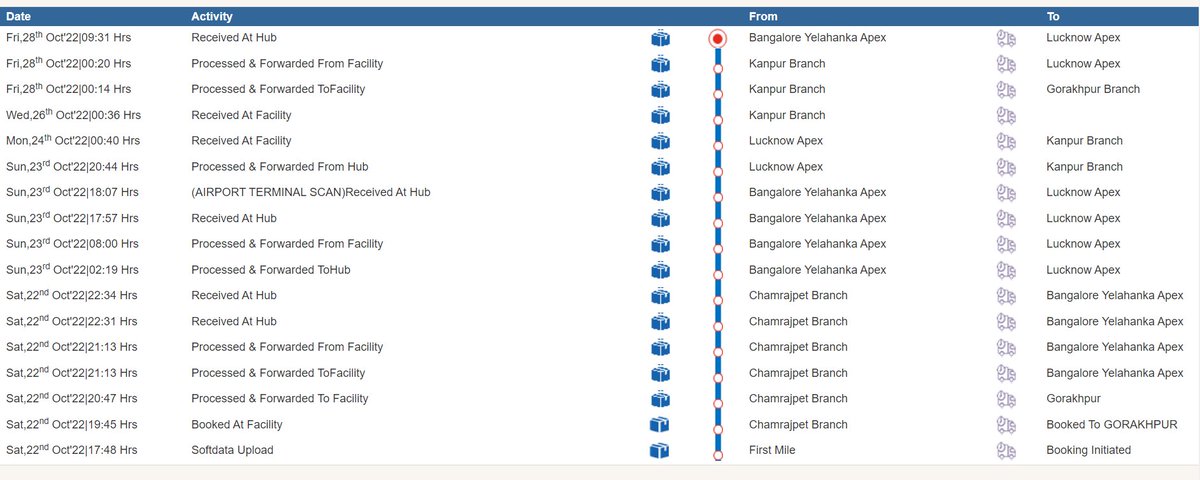Viewport: 1200px width, 480px height.
Task: Click package icon in Wed 26th 00:36 row
Action: pyautogui.click(x=660, y=115)
